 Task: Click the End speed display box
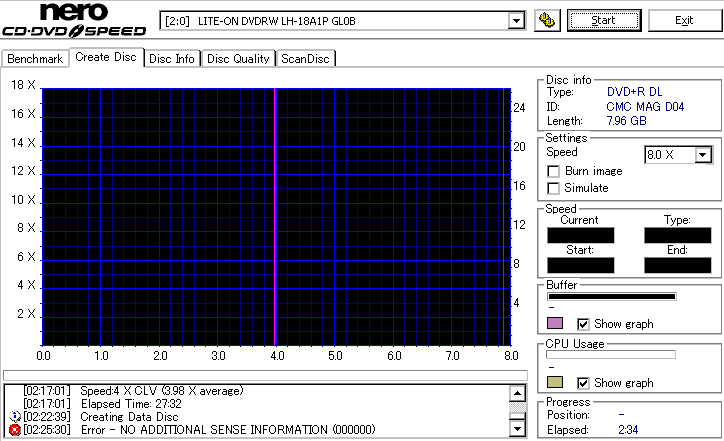(677, 266)
